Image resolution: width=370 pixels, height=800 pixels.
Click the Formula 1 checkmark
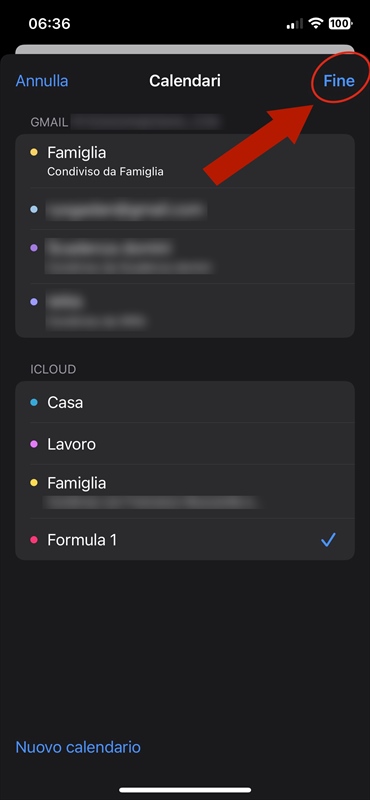(x=328, y=540)
